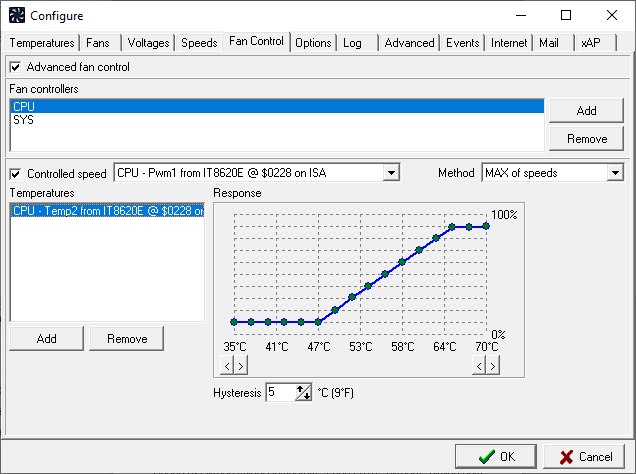Image resolution: width=636 pixels, height=474 pixels.
Task: Click Add below Temperatures list
Action: pyautogui.click(x=46, y=339)
